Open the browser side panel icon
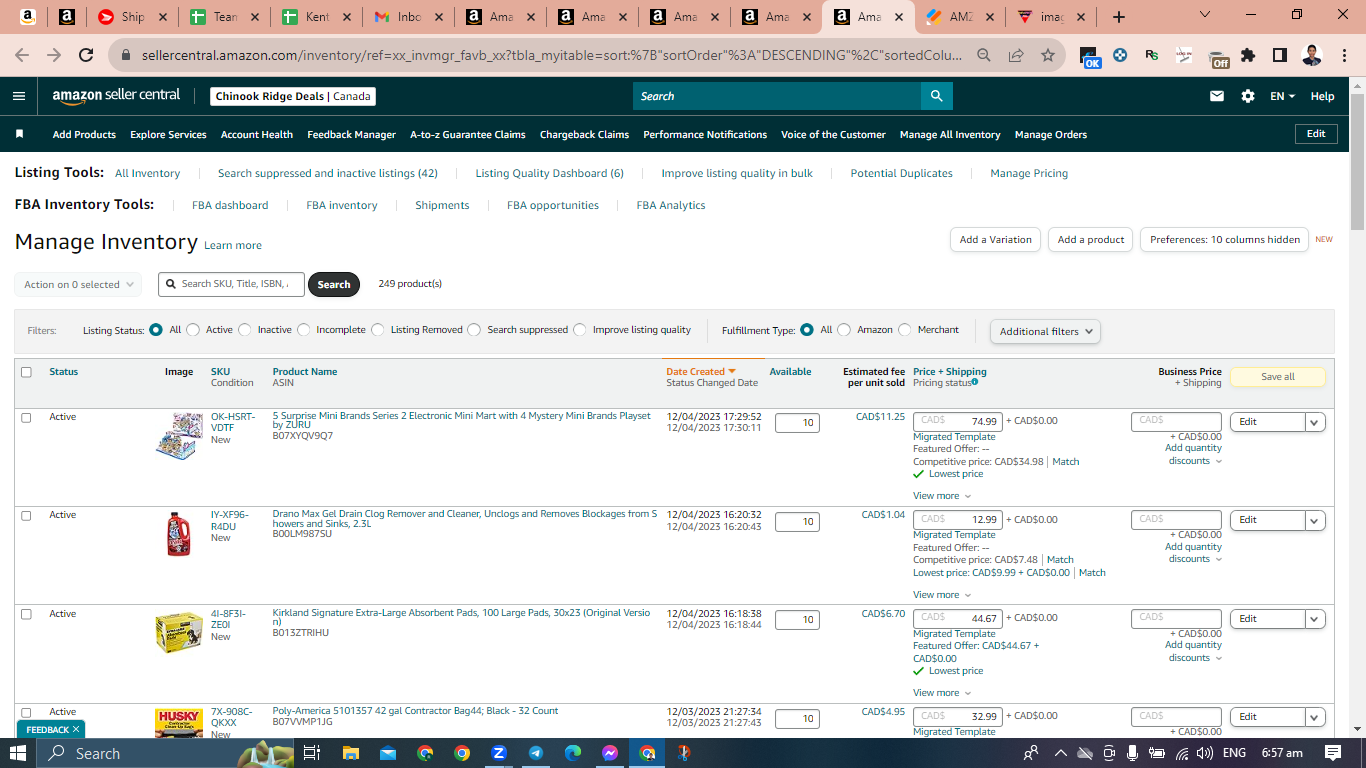The image size is (1366, 768). pos(1279,56)
